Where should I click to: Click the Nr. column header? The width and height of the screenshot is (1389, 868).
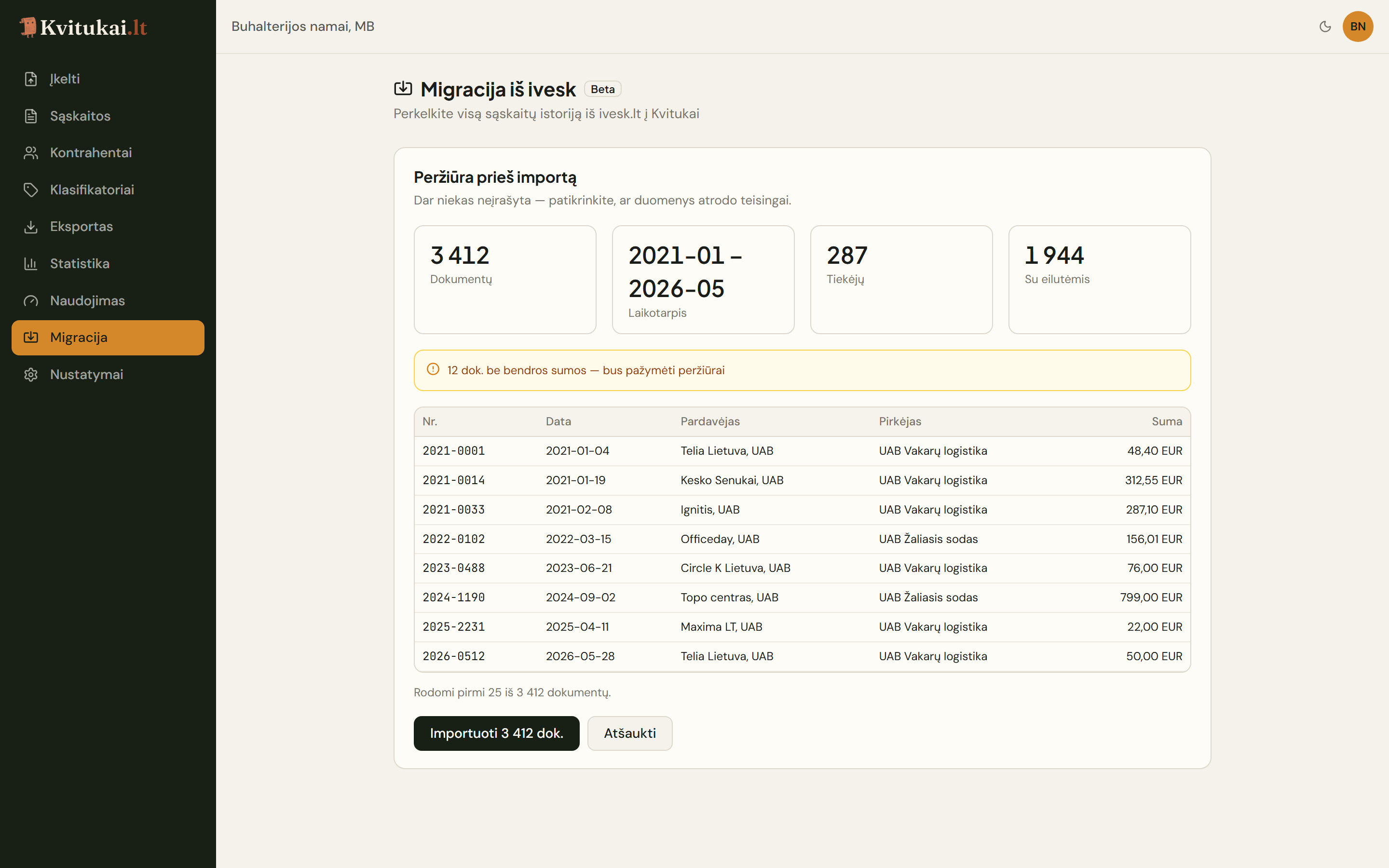point(430,421)
